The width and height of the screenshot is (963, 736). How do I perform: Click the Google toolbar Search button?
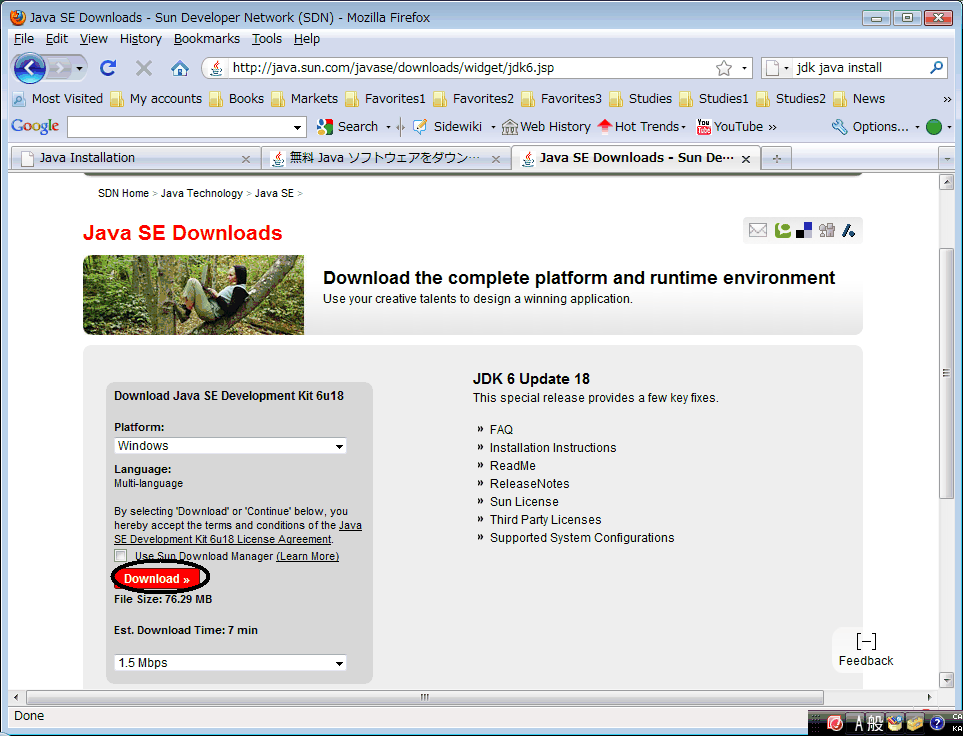coord(348,127)
